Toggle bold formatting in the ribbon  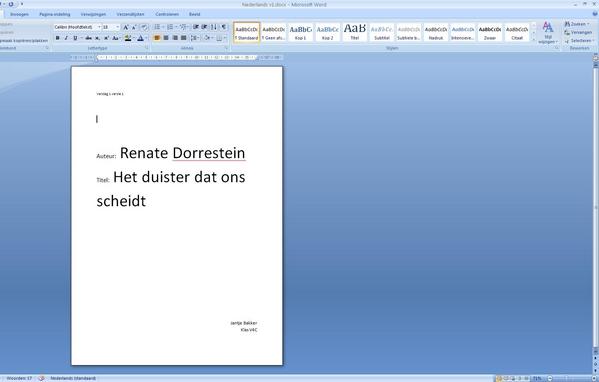(x=58, y=38)
